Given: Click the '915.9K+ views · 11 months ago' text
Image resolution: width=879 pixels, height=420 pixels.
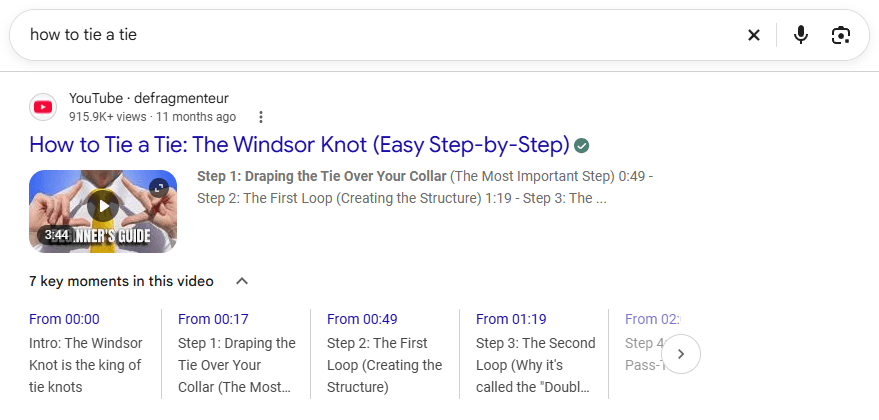Looking at the screenshot, I should pyautogui.click(x=152, y=117).
